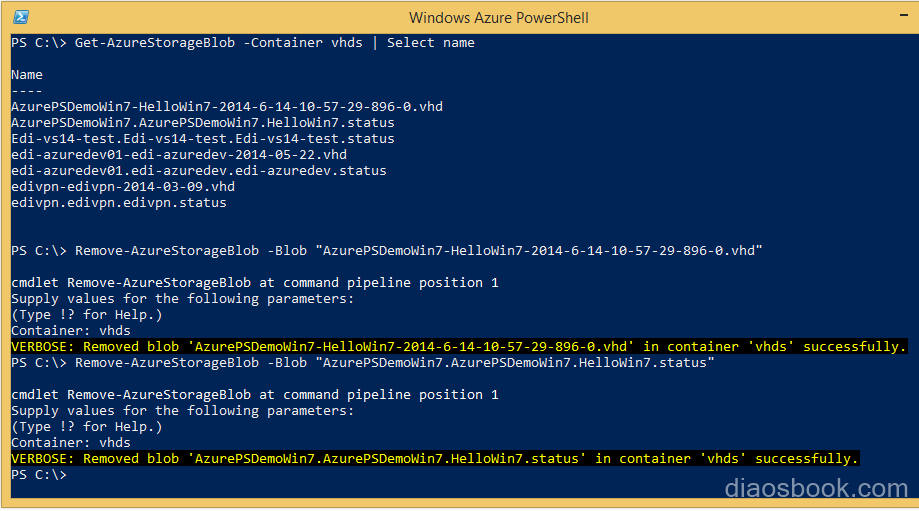Minimize the Windows Azure PowerShell window
This screenshot has width=919, height=511.
tap(903, 16)
